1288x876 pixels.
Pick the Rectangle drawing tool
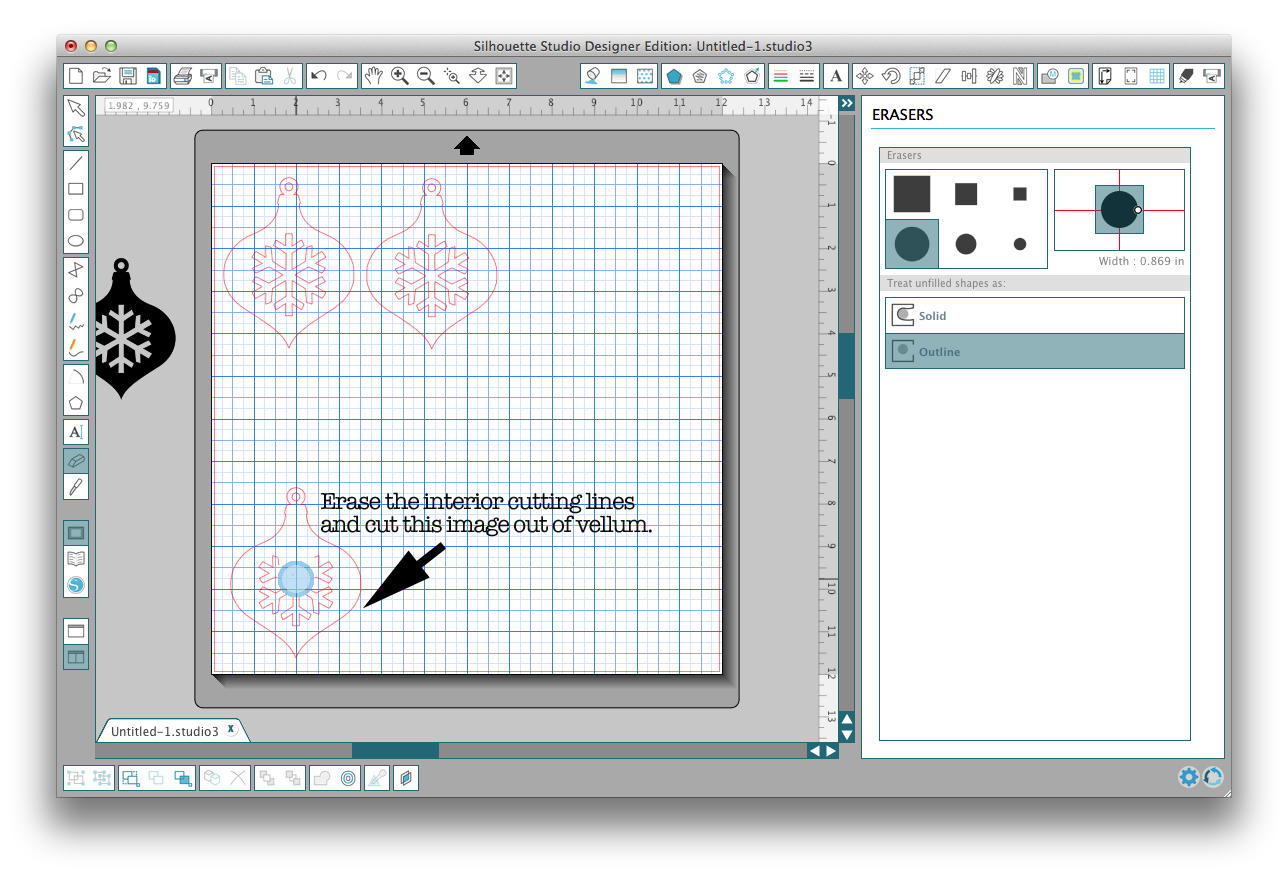click(76, 189)
